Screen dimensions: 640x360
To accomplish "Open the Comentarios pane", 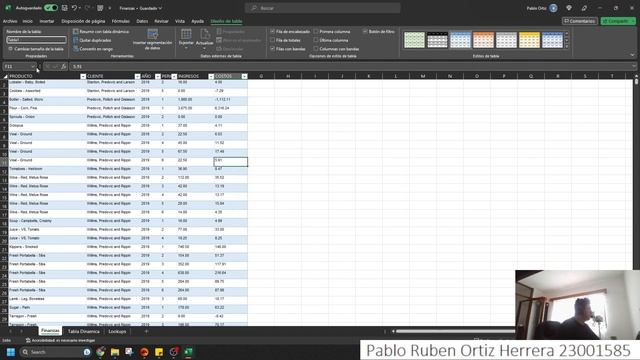I will [580, 21].
